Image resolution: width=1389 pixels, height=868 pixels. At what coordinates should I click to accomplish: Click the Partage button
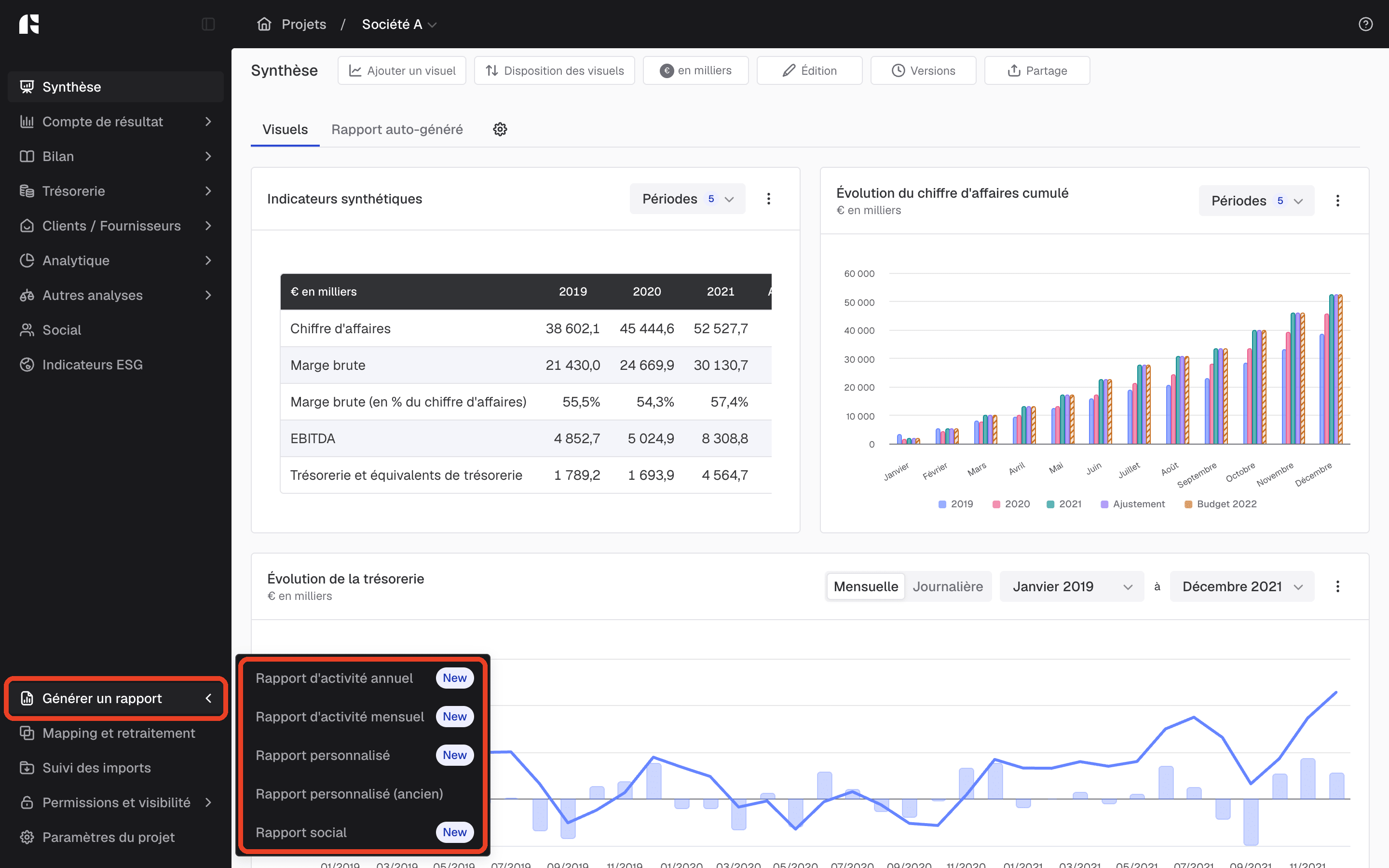click(1036, 70)
